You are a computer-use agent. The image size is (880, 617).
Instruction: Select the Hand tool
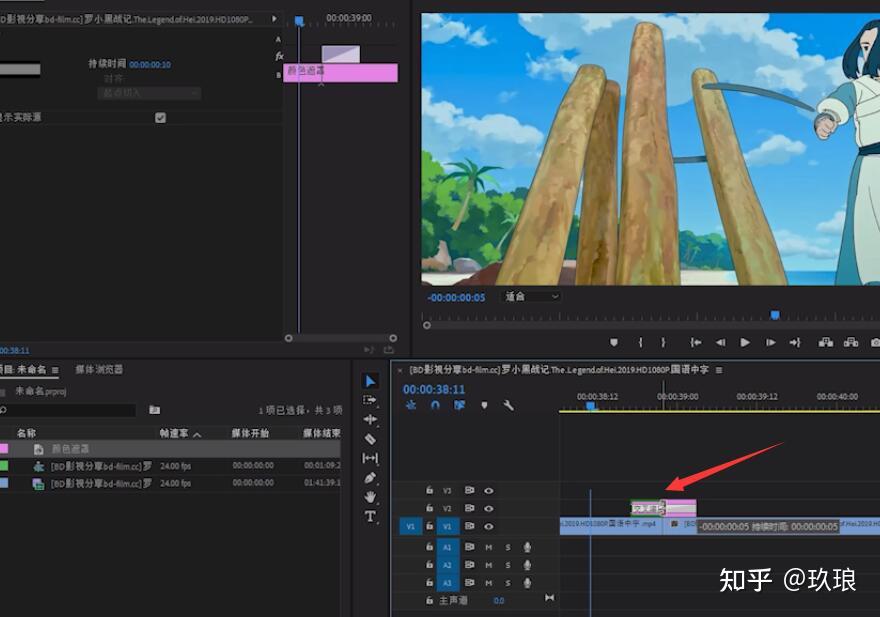tap(370, 497)
